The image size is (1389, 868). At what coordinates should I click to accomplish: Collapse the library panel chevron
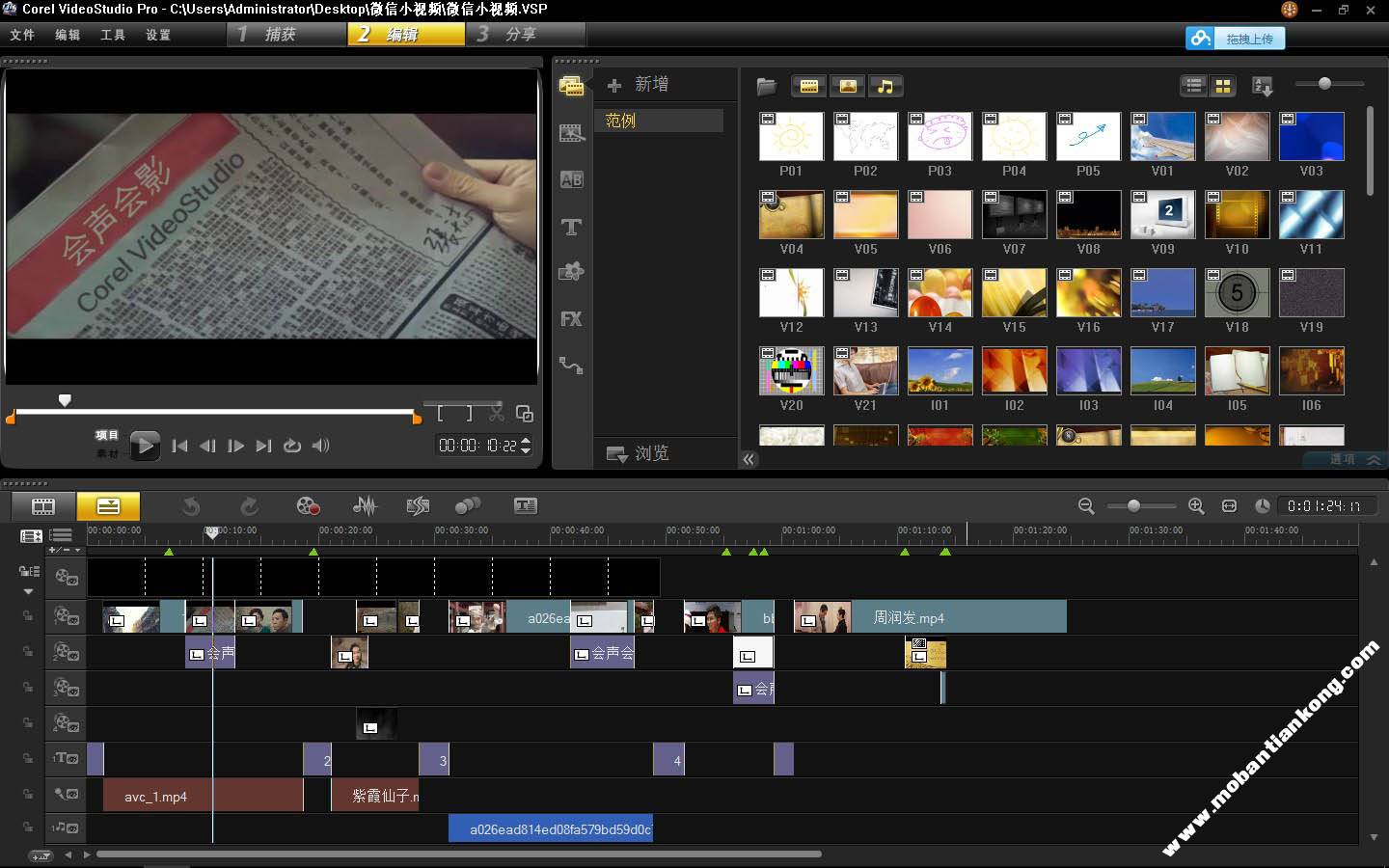(x=749, y=460)
